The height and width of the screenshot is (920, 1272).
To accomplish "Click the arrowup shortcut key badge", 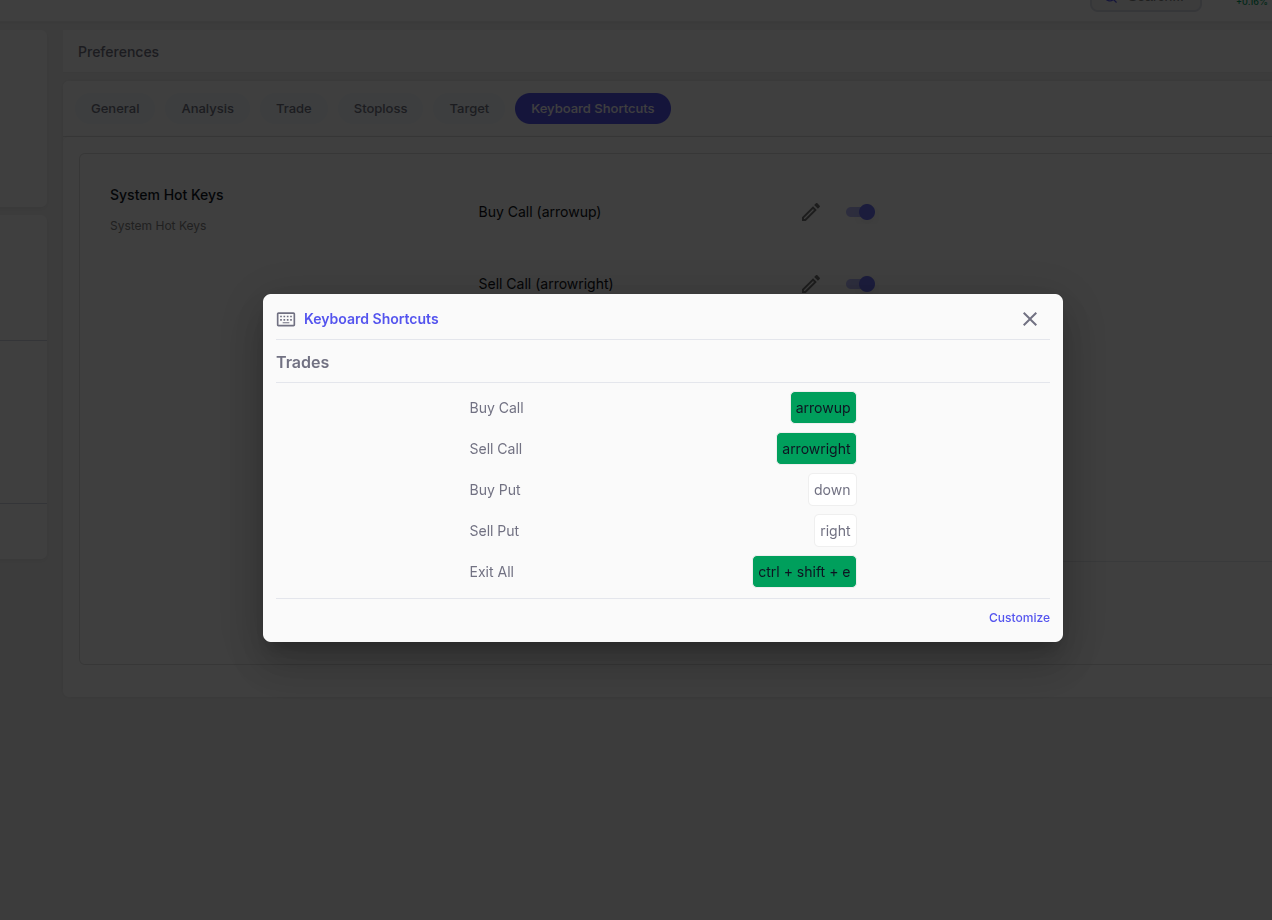I will [823, 408].
